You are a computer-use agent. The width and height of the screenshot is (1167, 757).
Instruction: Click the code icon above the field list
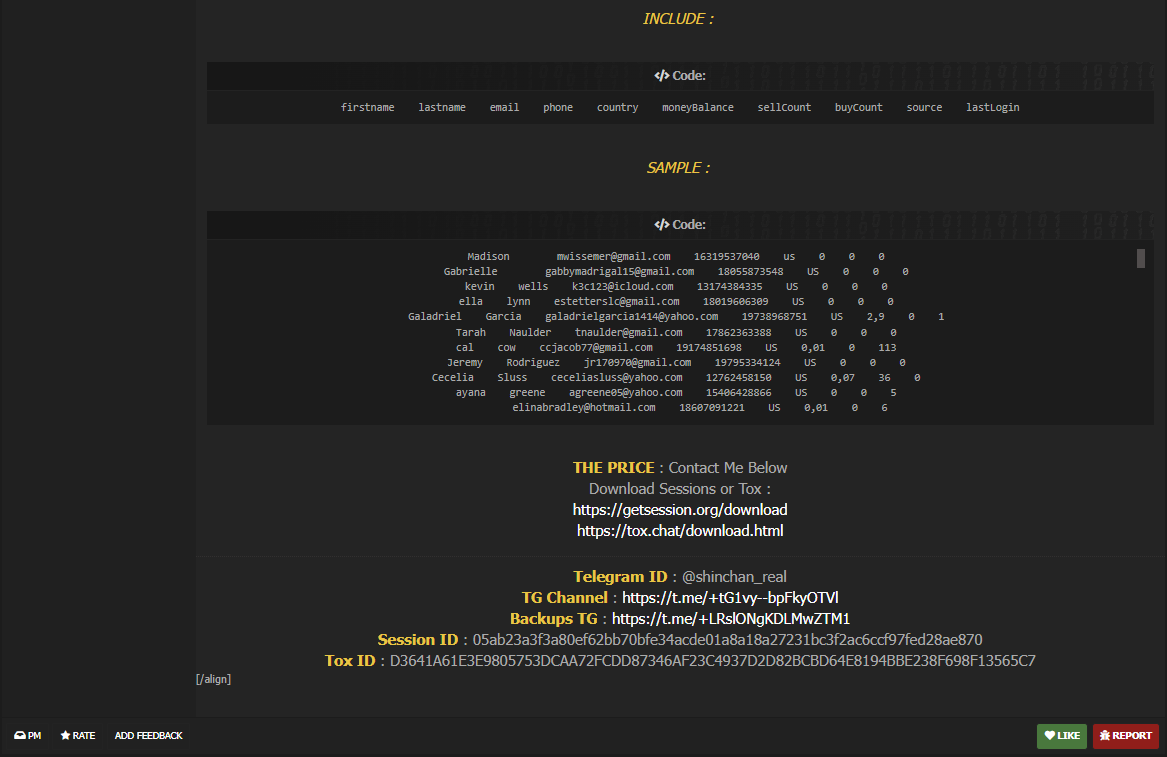click(661, 76)
